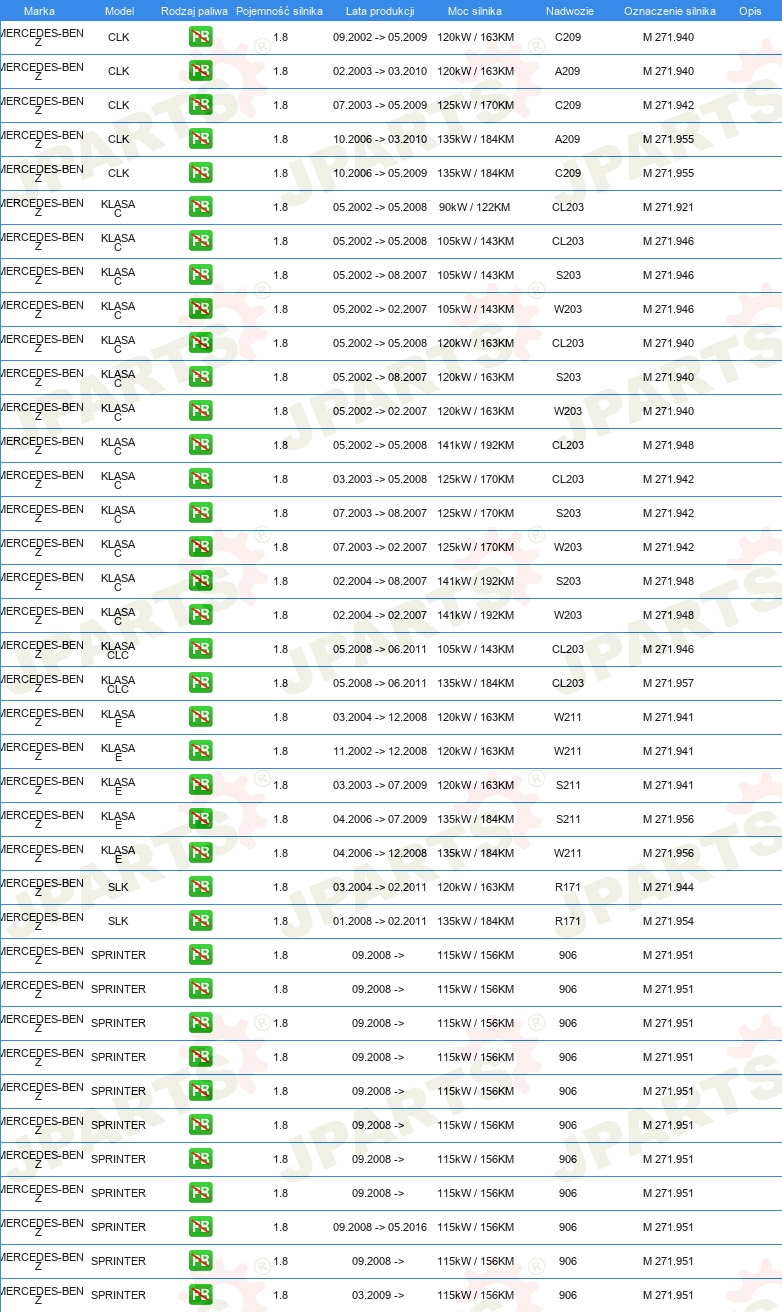Click M 271.951 cell in 03.2009 row
Screen dimensions: 782x1312
[668, 1296]
